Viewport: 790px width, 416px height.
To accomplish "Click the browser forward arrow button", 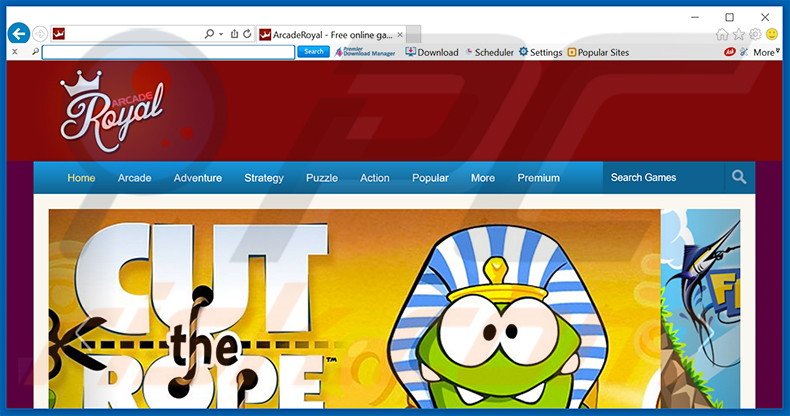I will (x=40, y=34).
